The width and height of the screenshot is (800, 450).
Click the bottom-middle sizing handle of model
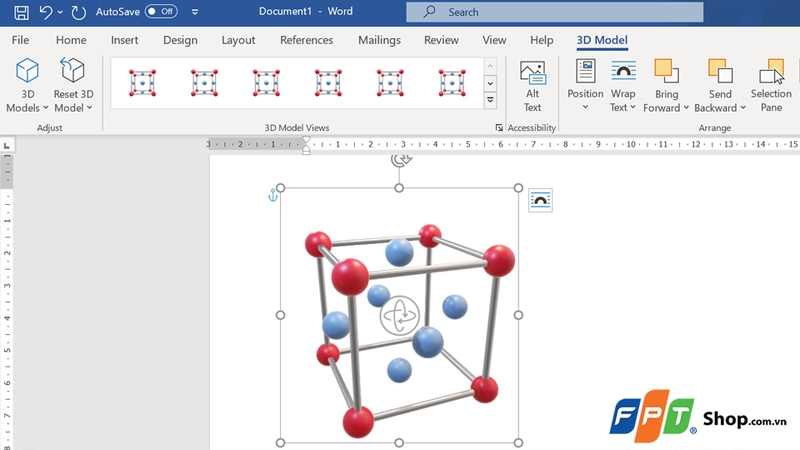(399, 443)
